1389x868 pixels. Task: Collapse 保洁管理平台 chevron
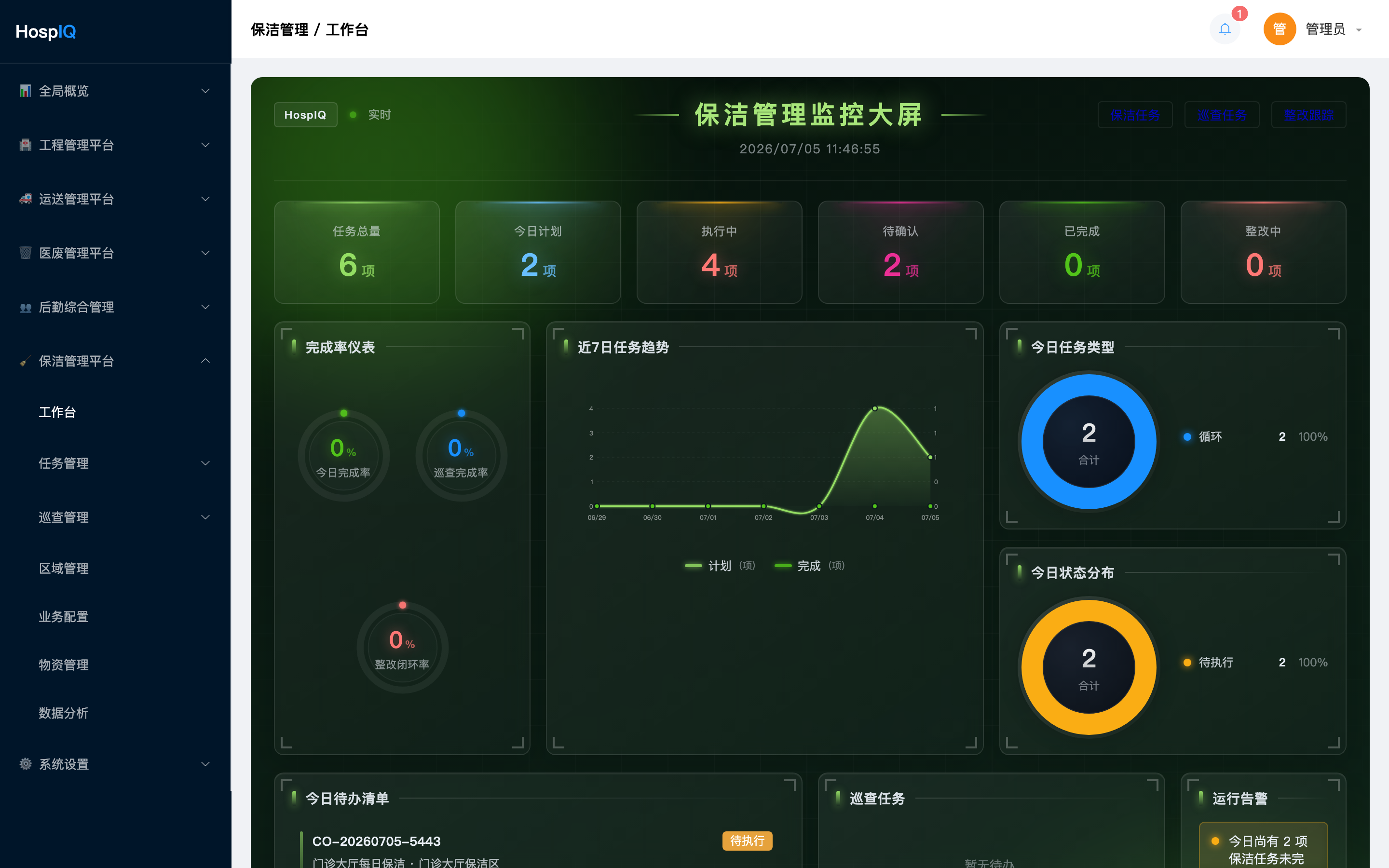(205, 361)
